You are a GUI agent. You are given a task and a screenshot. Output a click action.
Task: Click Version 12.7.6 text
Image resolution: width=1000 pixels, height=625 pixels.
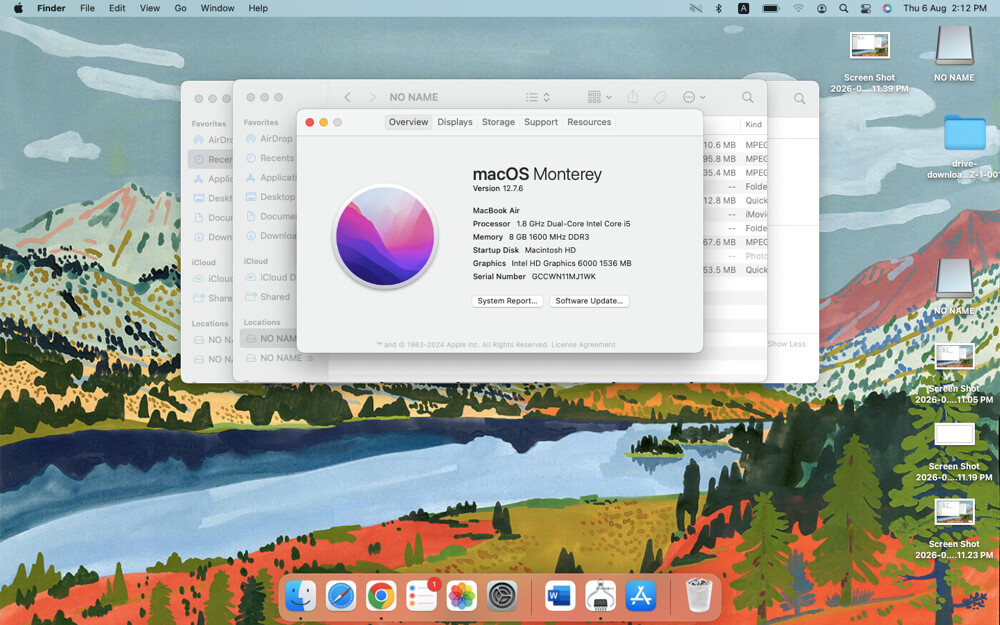pos(497,189)
